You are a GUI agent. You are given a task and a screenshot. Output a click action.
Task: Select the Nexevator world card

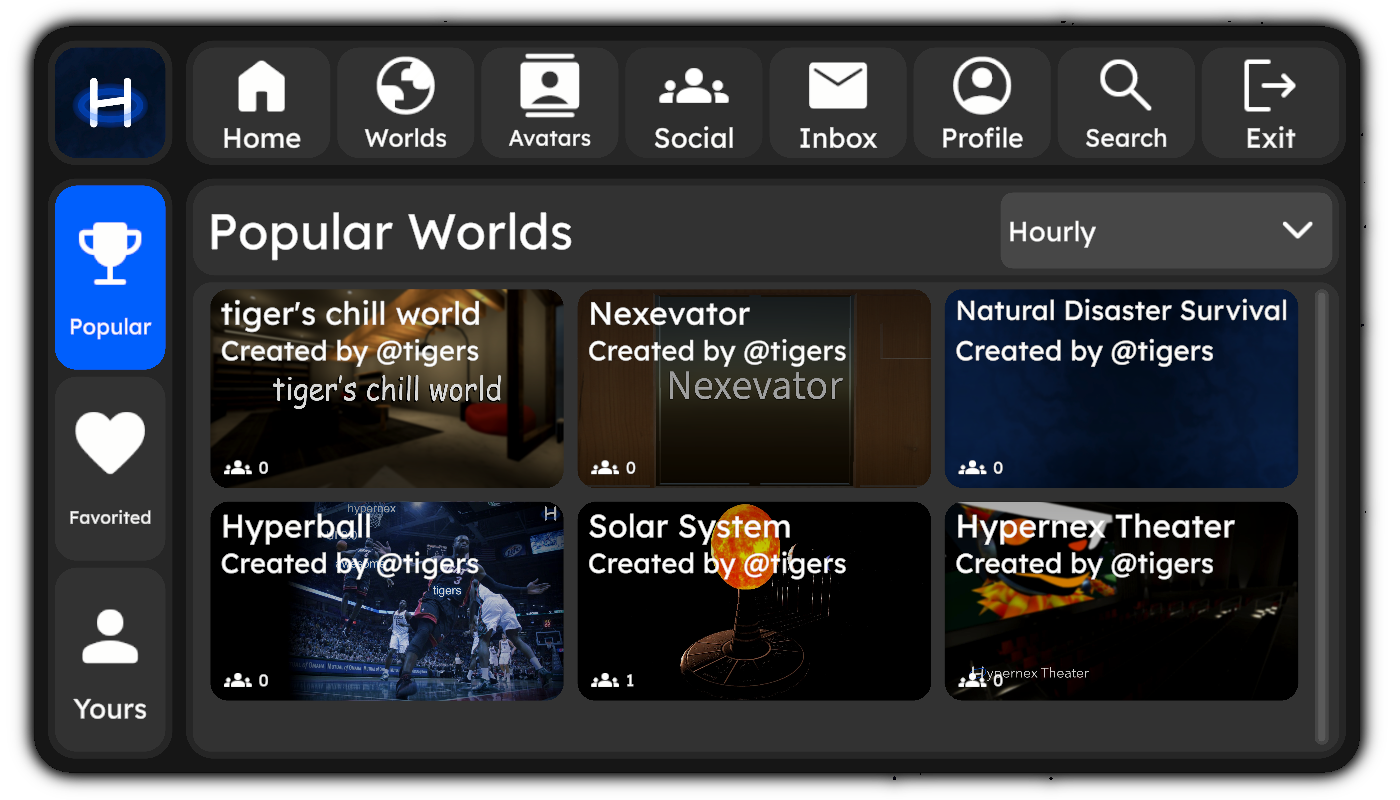(754, 388)
